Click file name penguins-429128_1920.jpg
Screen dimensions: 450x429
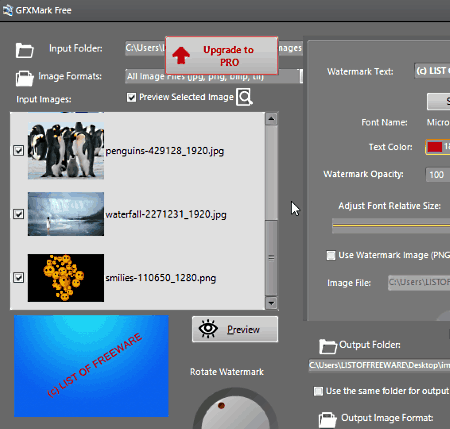click(x=165, y=151)
